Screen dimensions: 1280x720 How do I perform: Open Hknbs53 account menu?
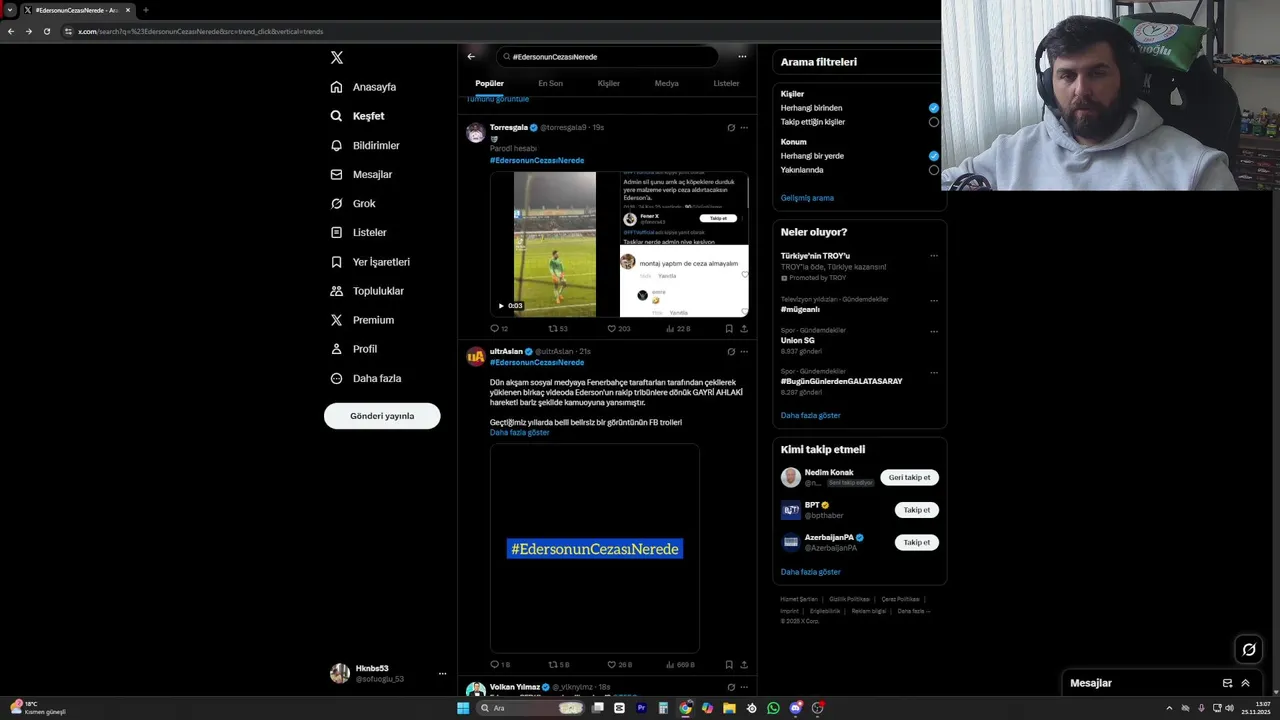coord(442,674)
